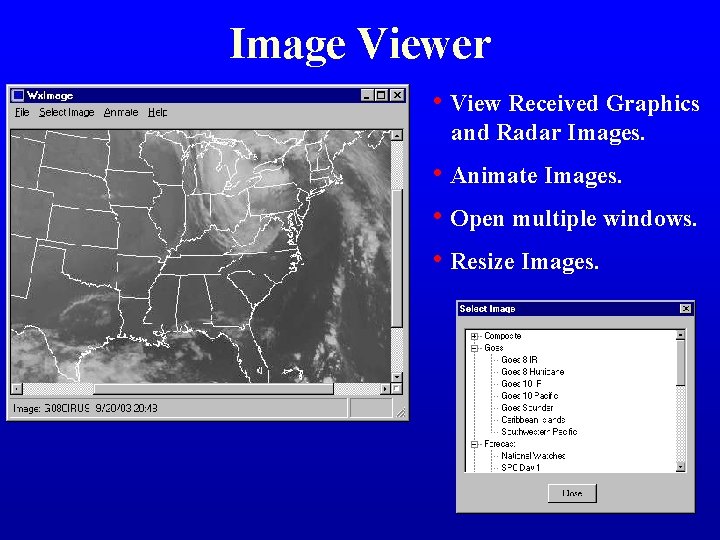Screen dimensions: 720x540
Task: Minimize the WxImage window
Action: [366, 96]
